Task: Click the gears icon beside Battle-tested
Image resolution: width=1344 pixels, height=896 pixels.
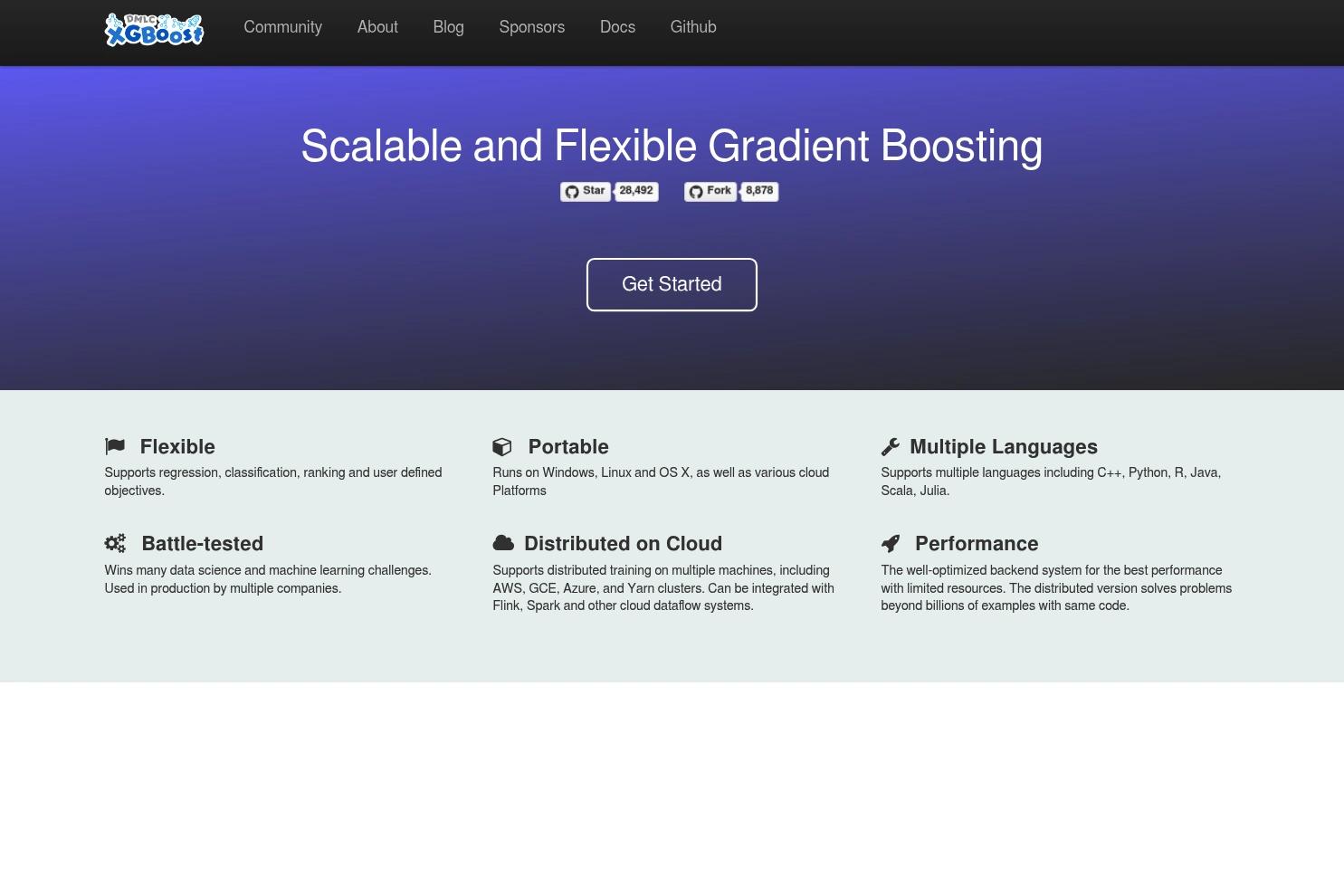Action: click(x=115, y=543)
